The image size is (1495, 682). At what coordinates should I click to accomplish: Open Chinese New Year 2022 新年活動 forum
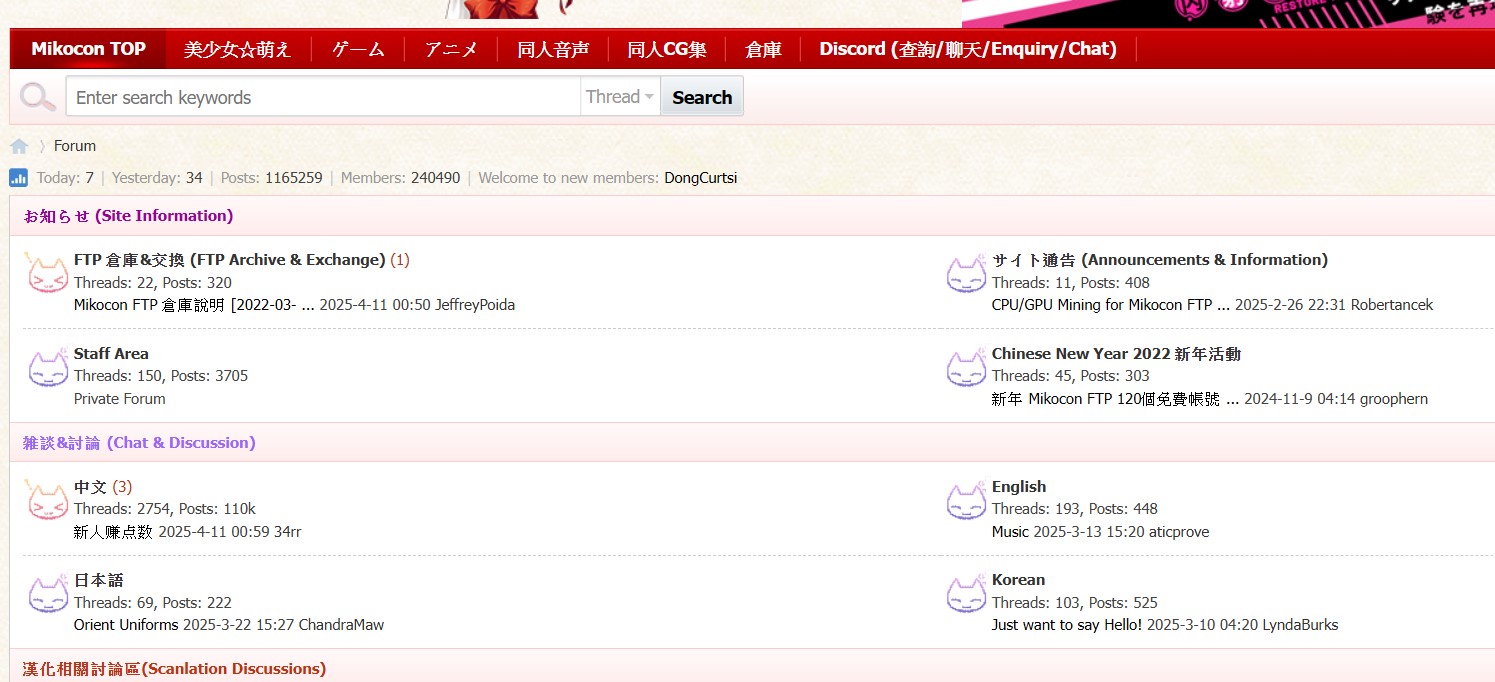click(1116, 354)
